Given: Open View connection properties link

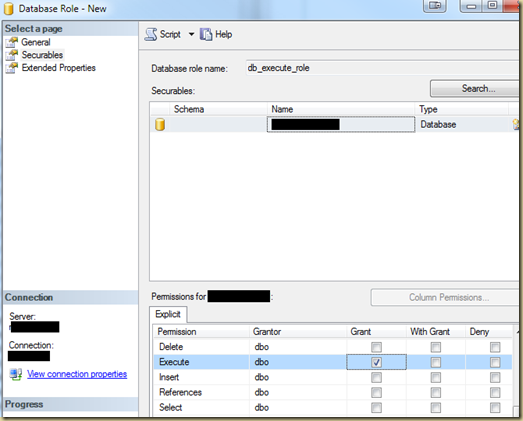Looking at the screenshot, I should pos(77,374).
